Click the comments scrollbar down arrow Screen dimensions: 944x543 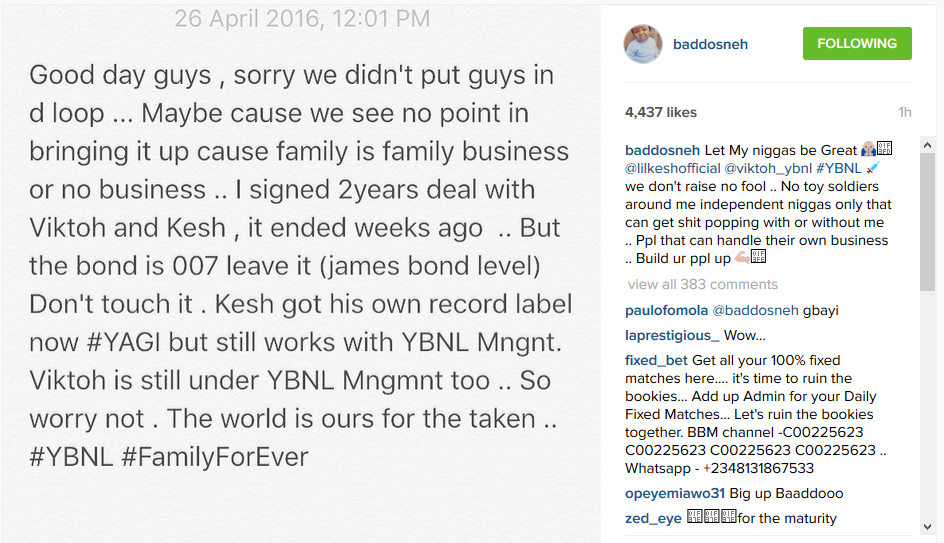927,527
